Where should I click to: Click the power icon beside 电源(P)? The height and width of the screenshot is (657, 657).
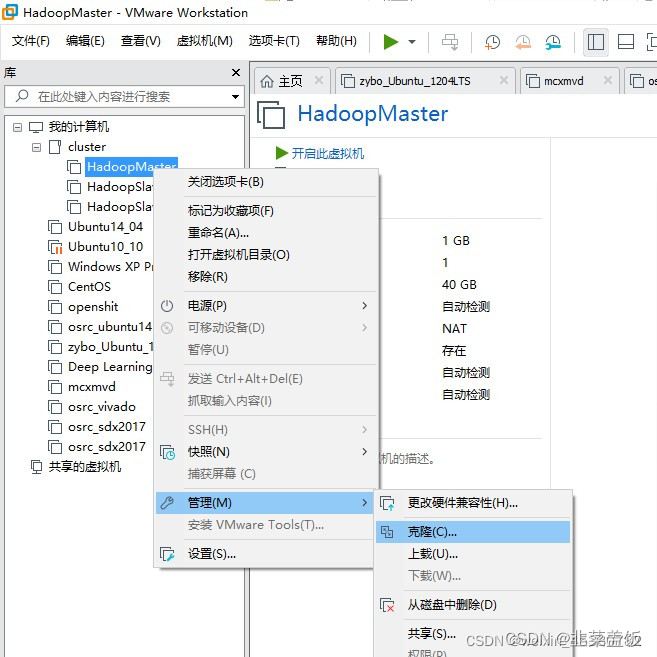pyautogui.click(x=167, y=306)
